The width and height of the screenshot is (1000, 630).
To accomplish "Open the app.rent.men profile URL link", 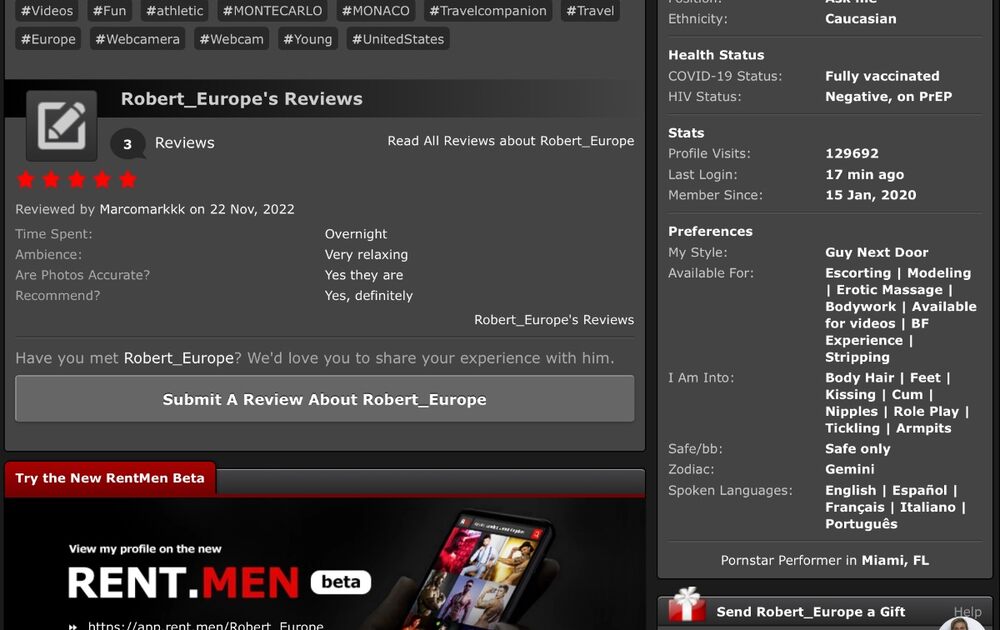I will pos(205,626).
